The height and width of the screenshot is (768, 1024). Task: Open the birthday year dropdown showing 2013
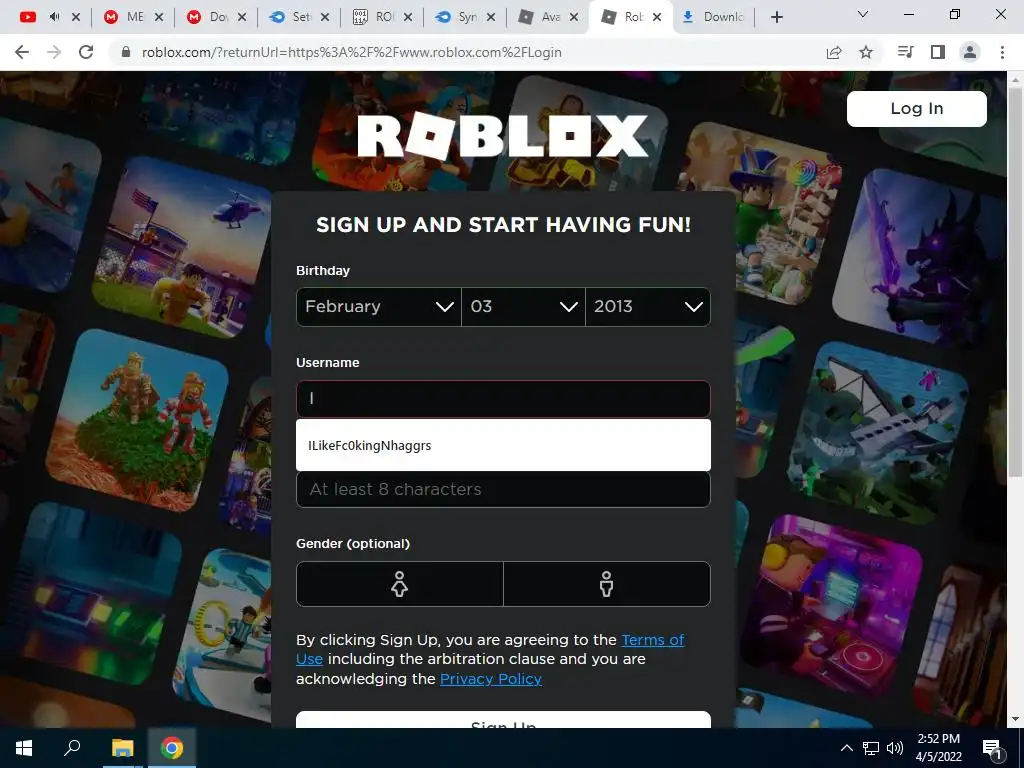pyautogui.click(x=648, y=306)
